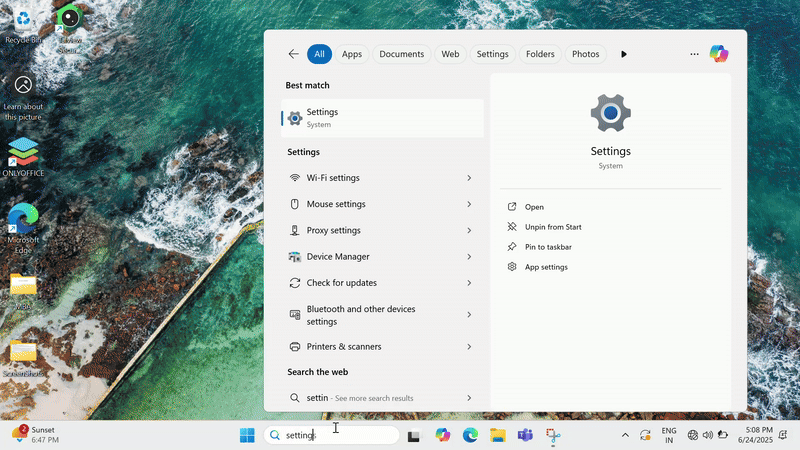This screenshot has width=800, height=450.
Task: Expand the Check for updates chevron
Action: coord(469,283)
